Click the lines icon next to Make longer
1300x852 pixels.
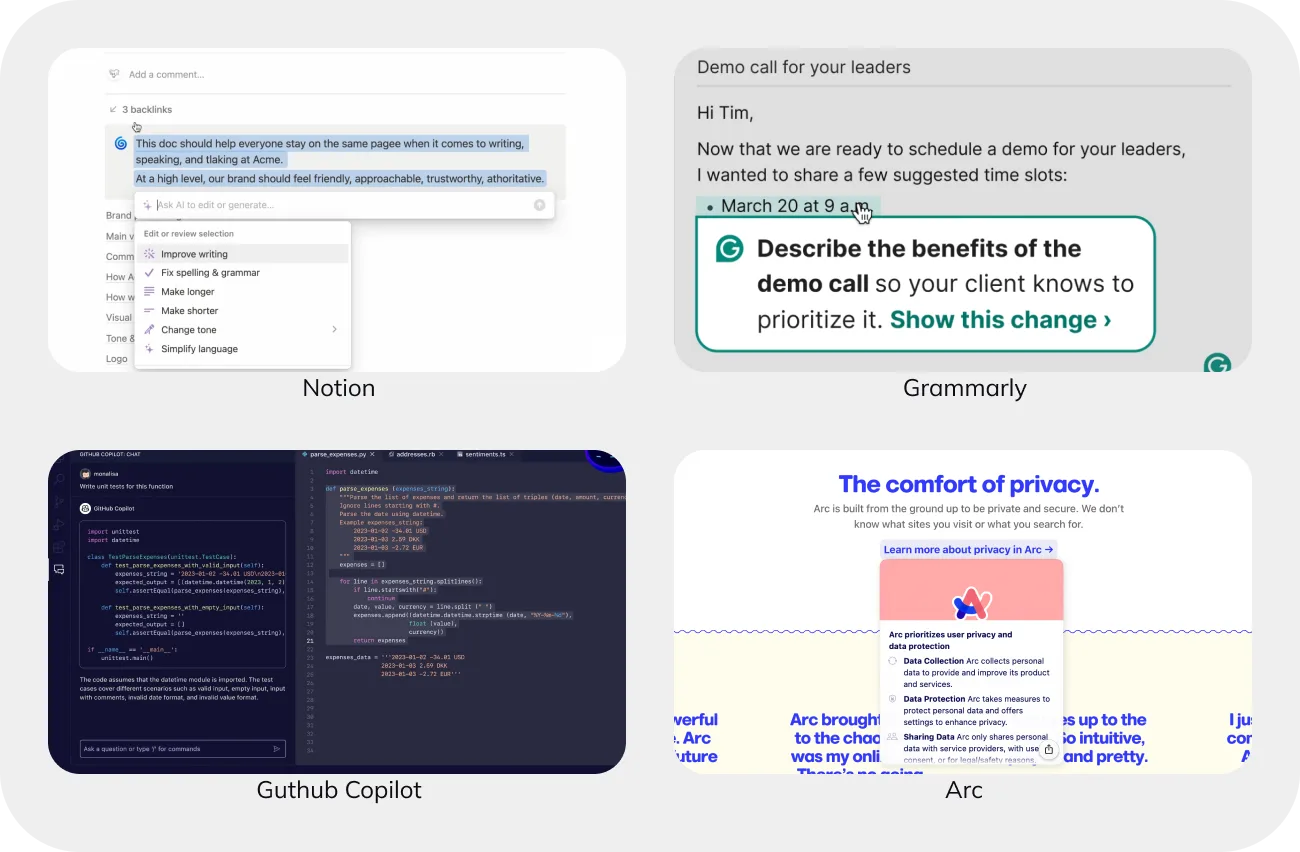[149, 292]
